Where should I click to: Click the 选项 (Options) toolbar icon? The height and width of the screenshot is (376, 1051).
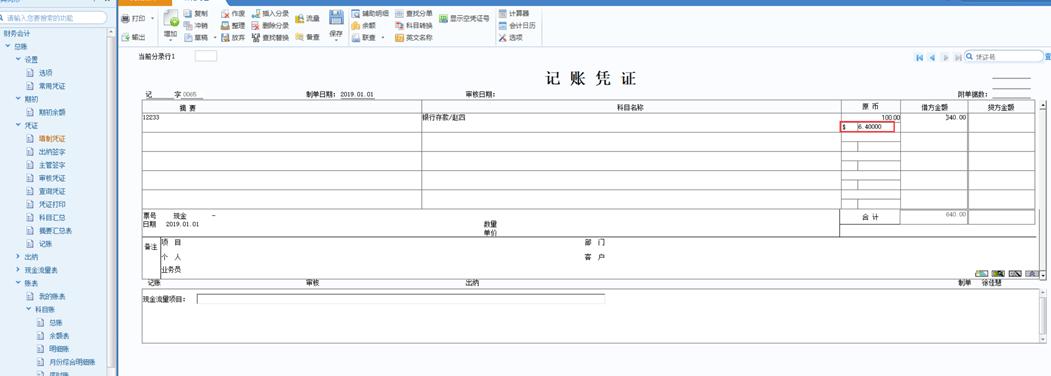(x=503, y=38)
